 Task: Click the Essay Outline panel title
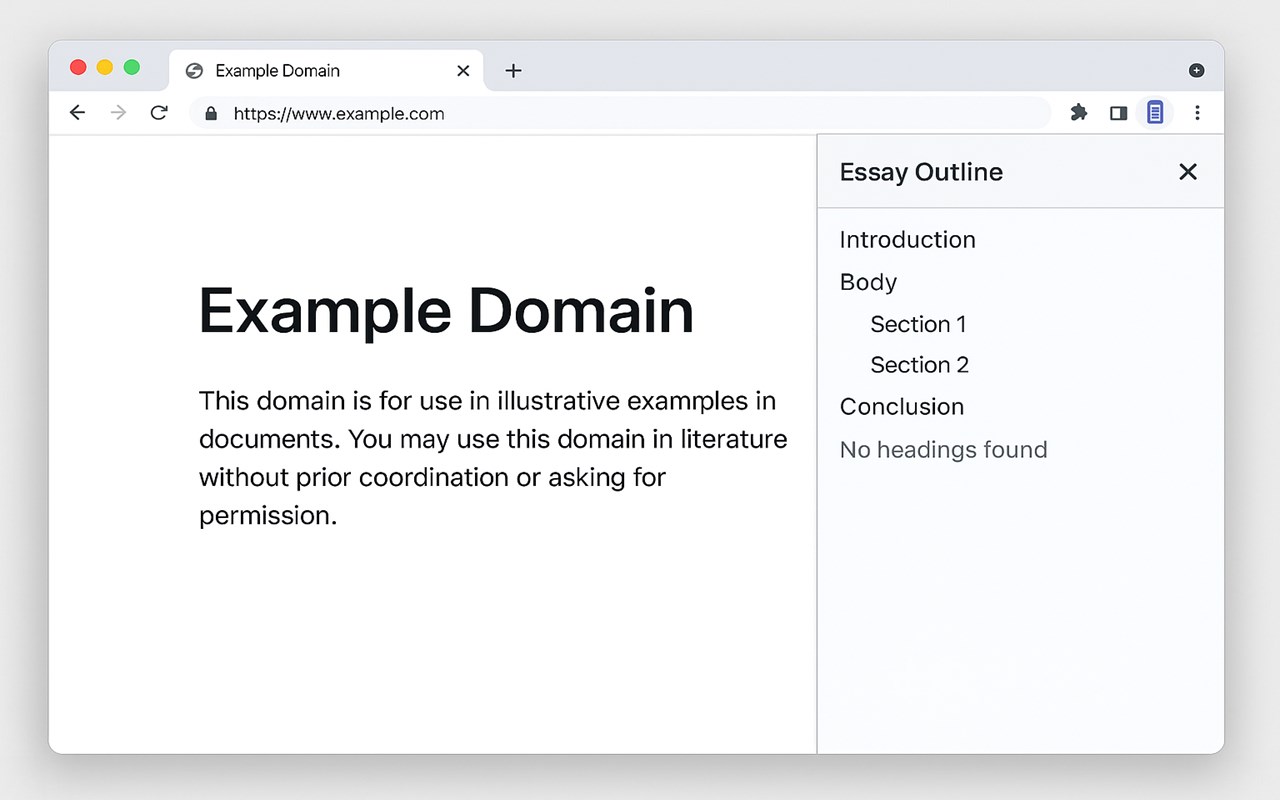pos(921,172)
